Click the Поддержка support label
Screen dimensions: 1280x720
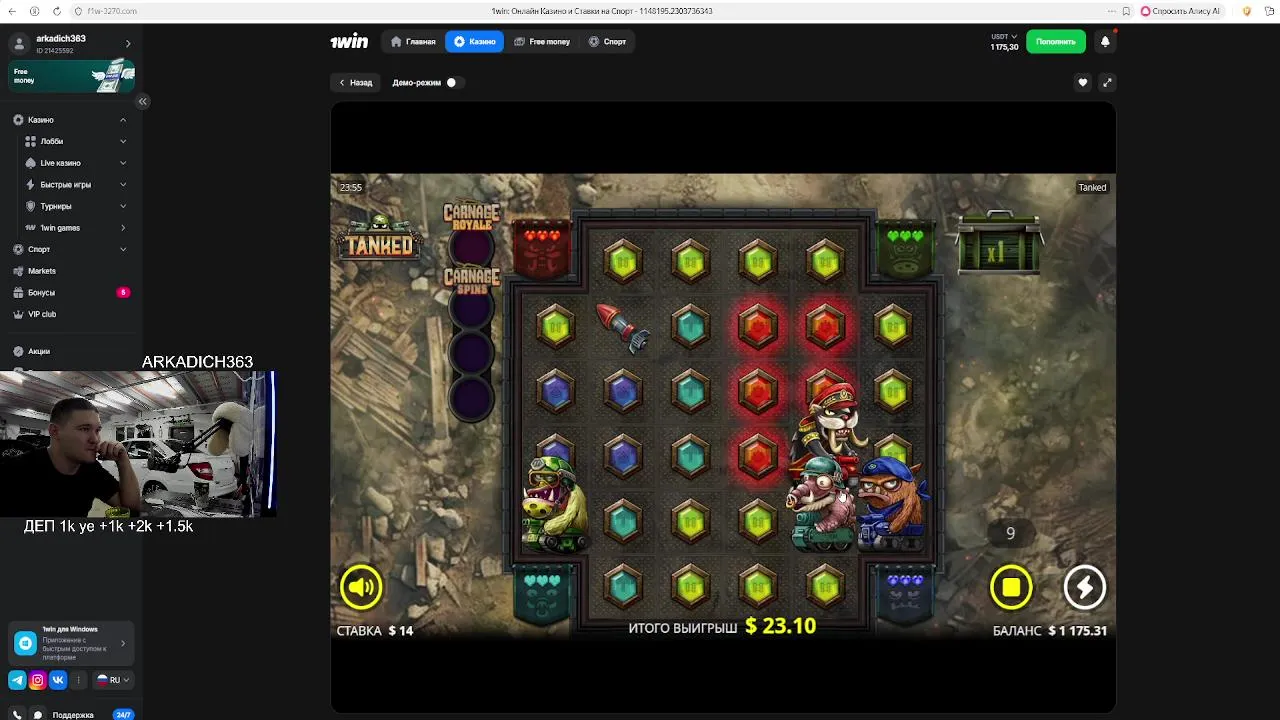[x=73, y=715]
